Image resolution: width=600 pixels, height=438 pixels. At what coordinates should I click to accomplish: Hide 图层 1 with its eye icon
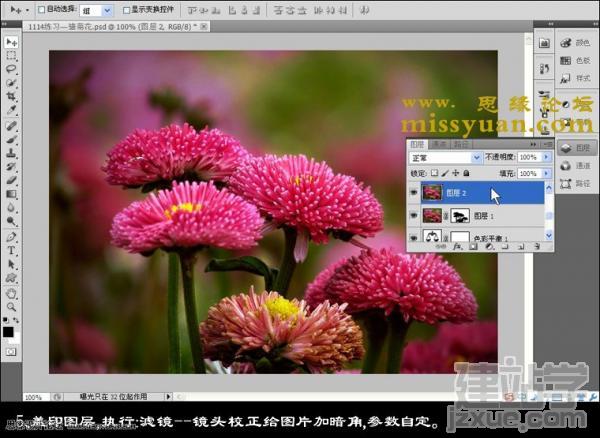click(414, 216)
